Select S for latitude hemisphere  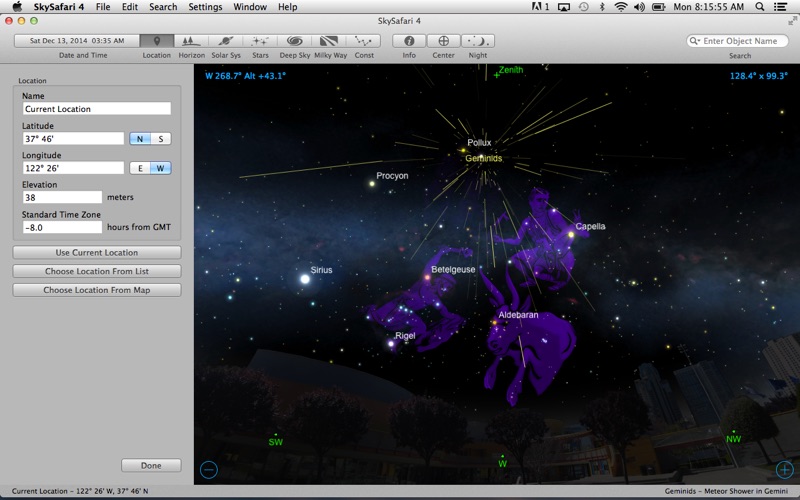161,139
